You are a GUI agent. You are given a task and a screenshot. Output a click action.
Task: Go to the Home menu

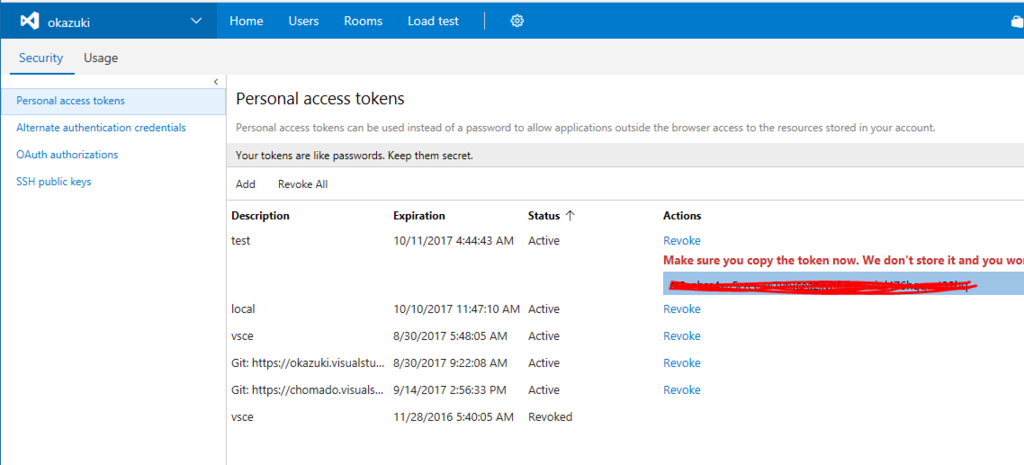[x=246, y=21]
